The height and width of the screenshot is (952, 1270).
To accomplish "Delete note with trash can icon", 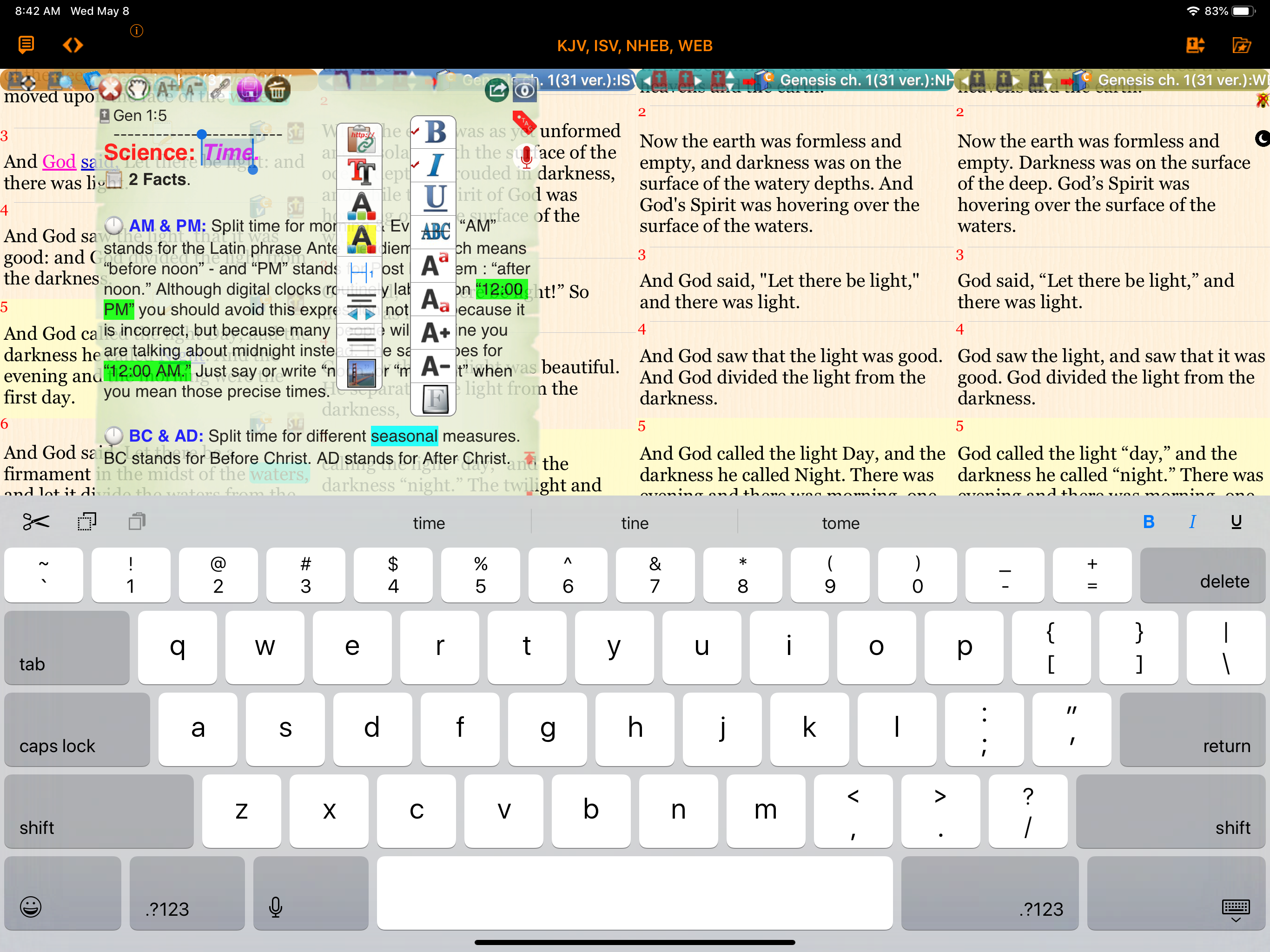I will point(278,89).
